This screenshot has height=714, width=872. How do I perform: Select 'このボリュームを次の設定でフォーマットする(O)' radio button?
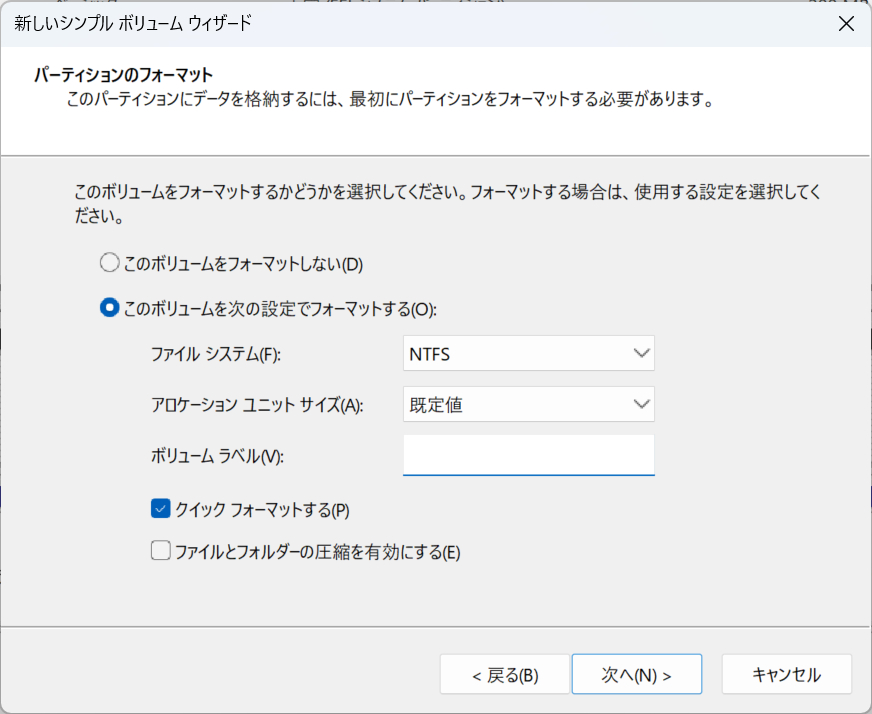click(x=110, y=308)
